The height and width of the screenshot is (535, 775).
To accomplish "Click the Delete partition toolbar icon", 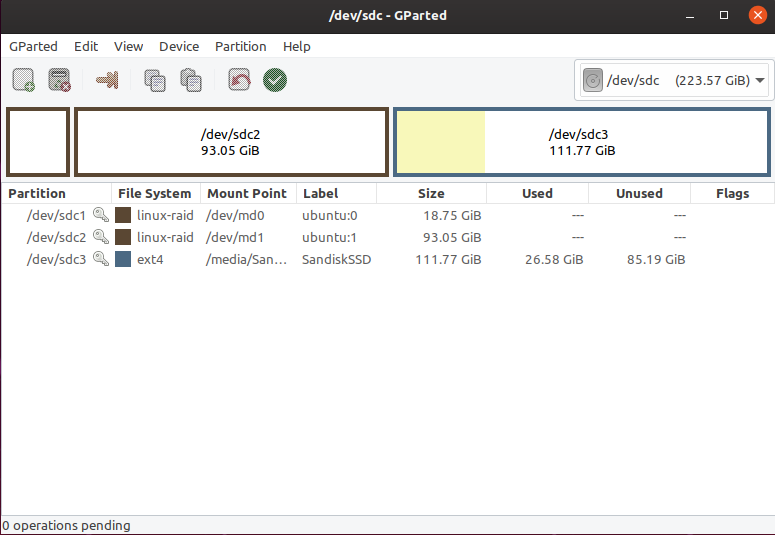I will [59, 80].
